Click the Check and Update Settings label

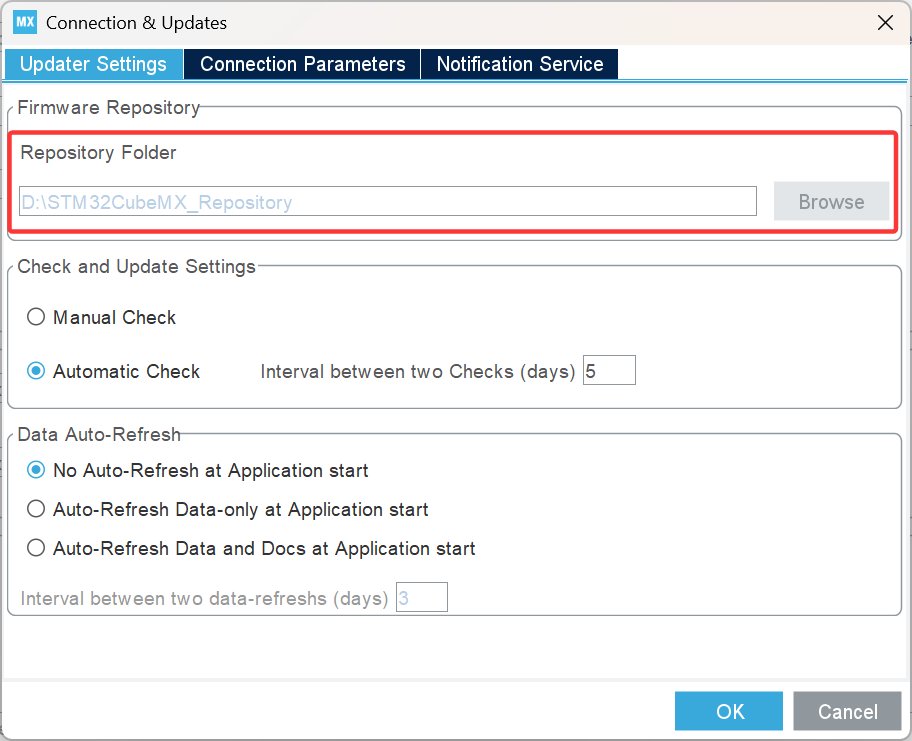point(136,266)
